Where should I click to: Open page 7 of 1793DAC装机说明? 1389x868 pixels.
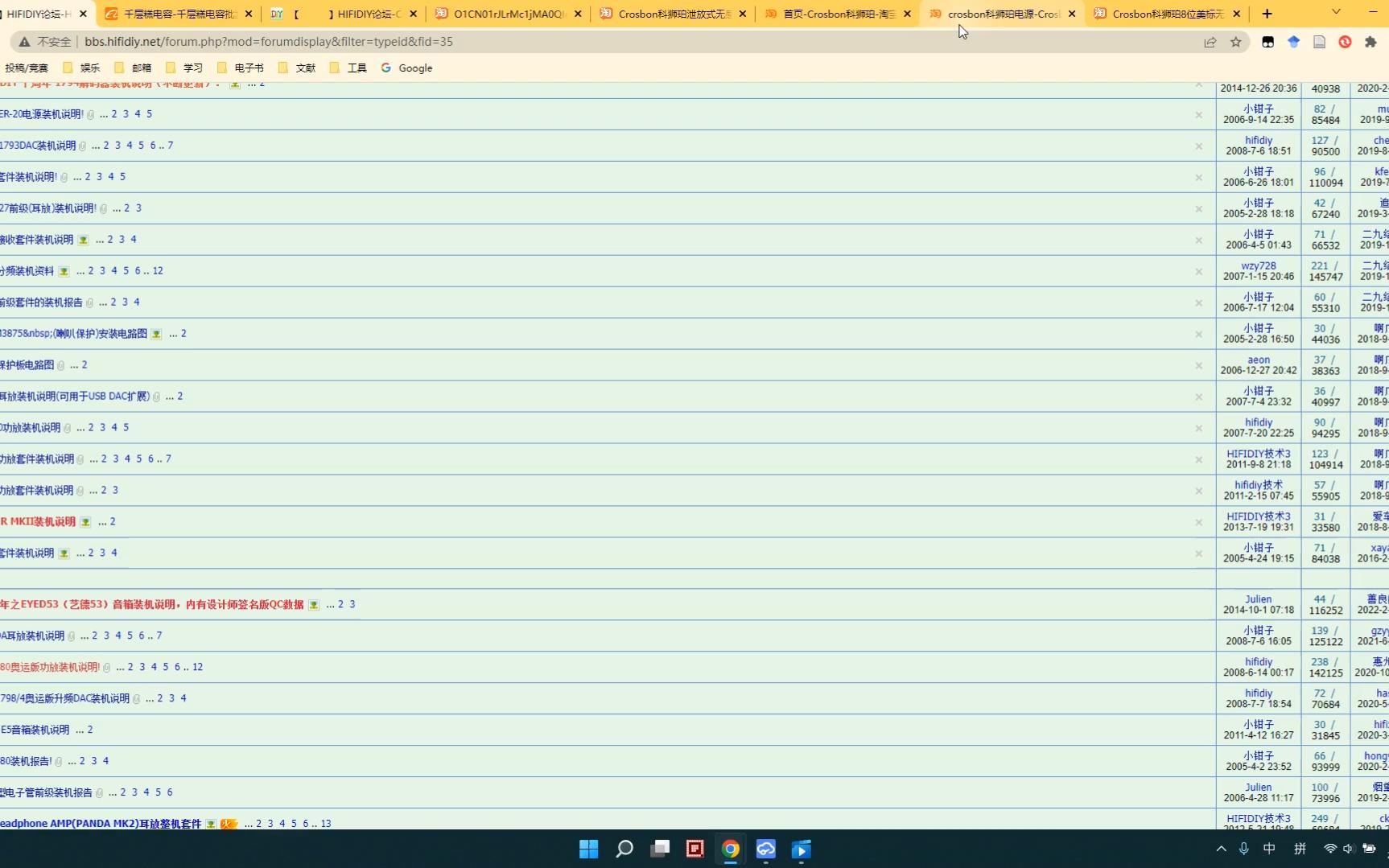[171, 146]
